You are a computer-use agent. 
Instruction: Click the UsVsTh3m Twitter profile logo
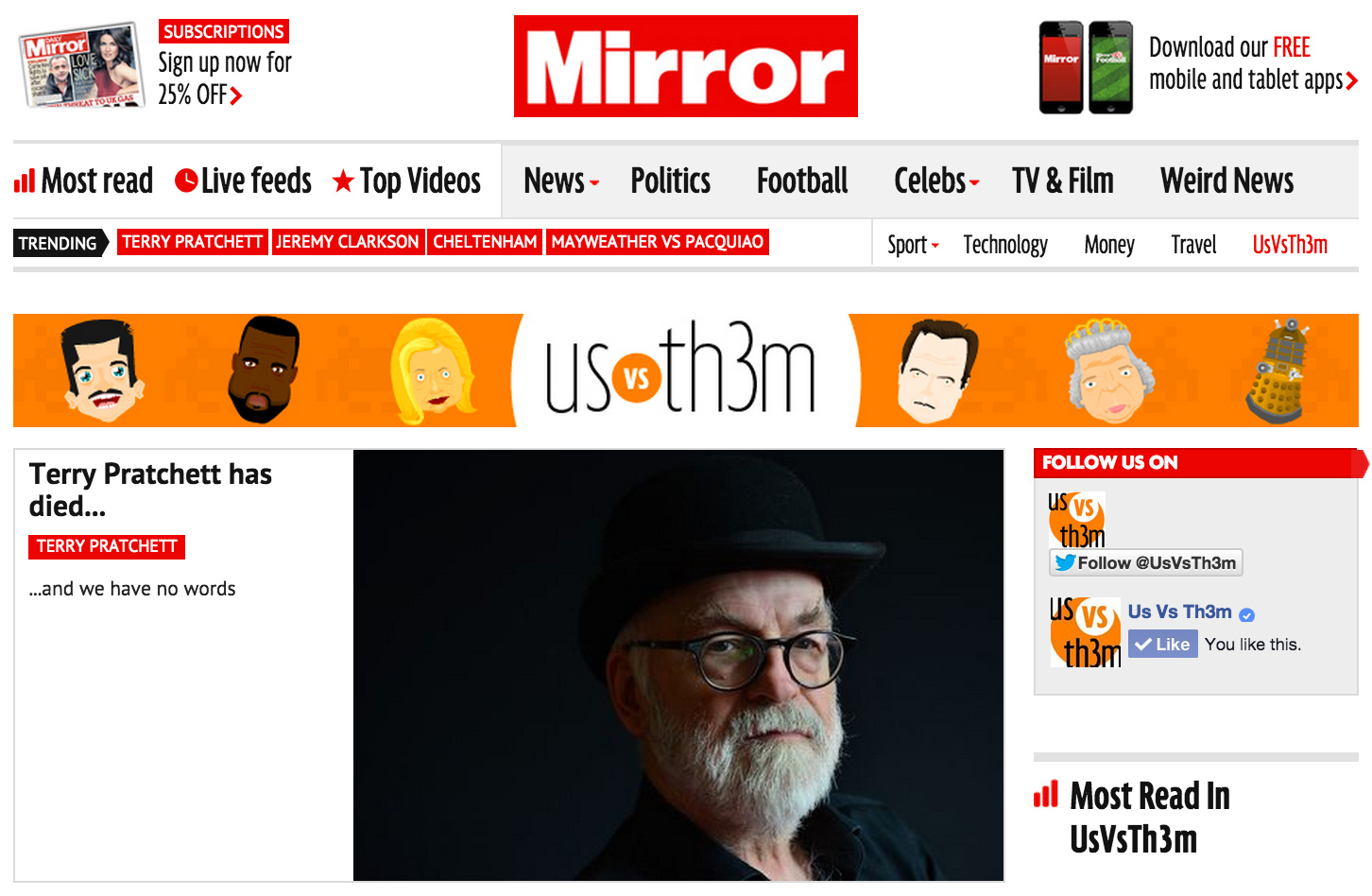click(1076, 520)
